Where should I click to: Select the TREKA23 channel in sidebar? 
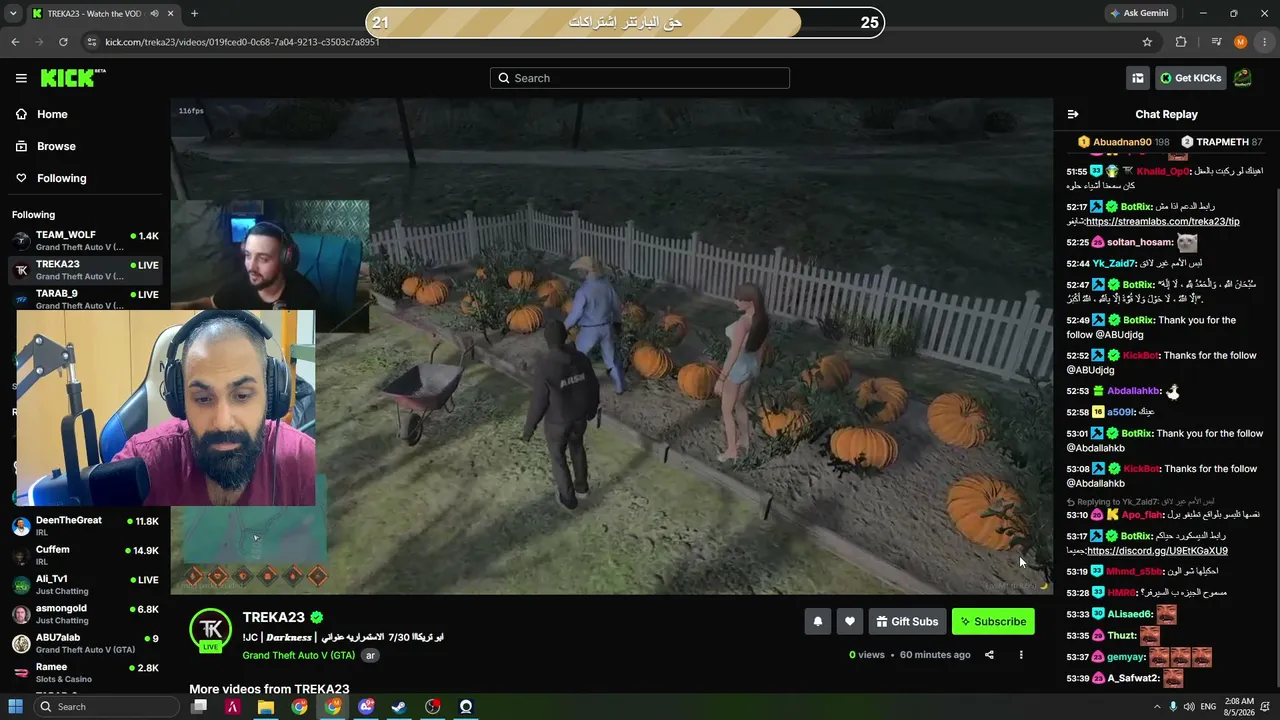[85, 270]
